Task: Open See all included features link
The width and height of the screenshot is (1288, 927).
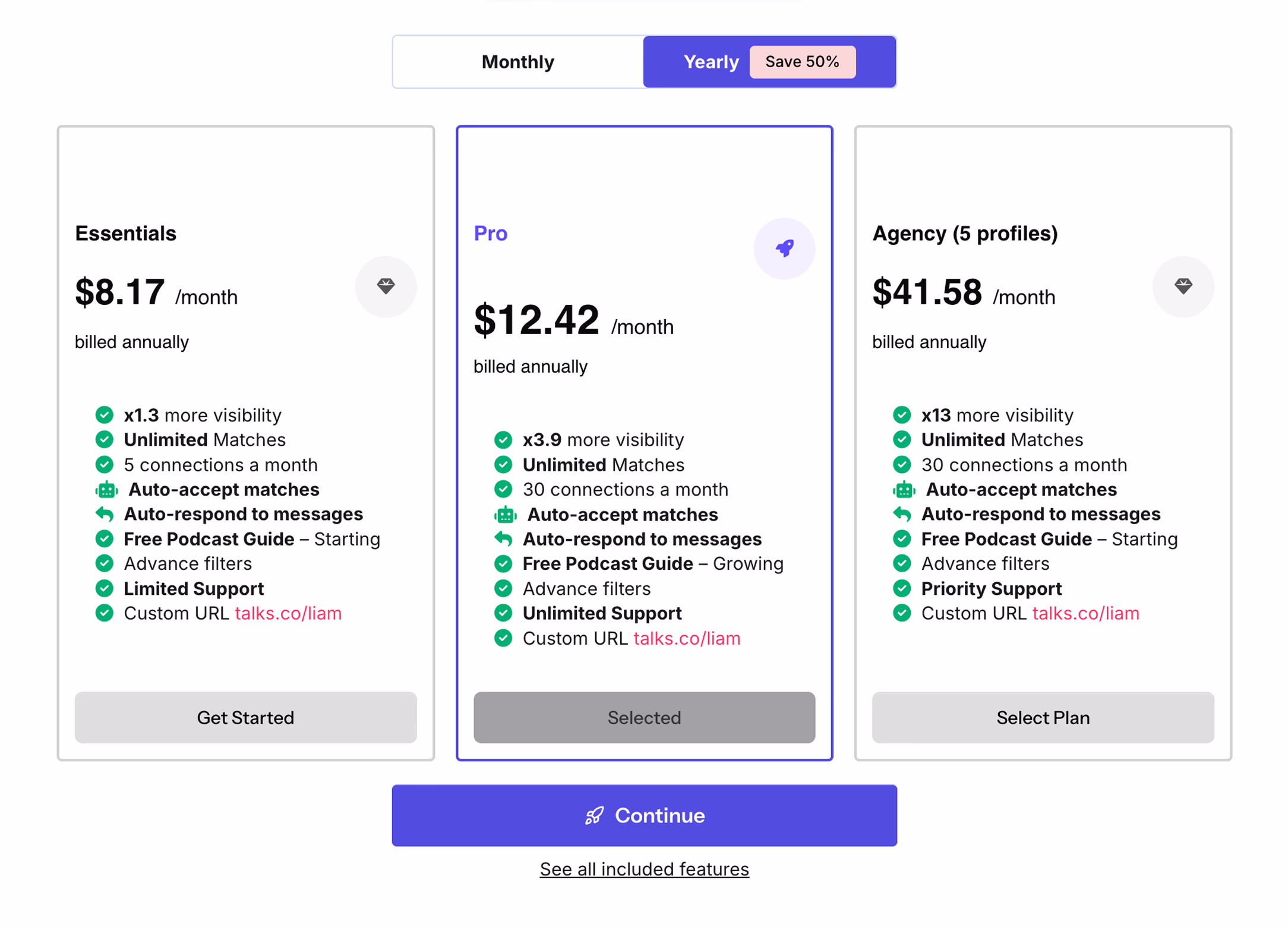Action: click(x=644, y=869)
